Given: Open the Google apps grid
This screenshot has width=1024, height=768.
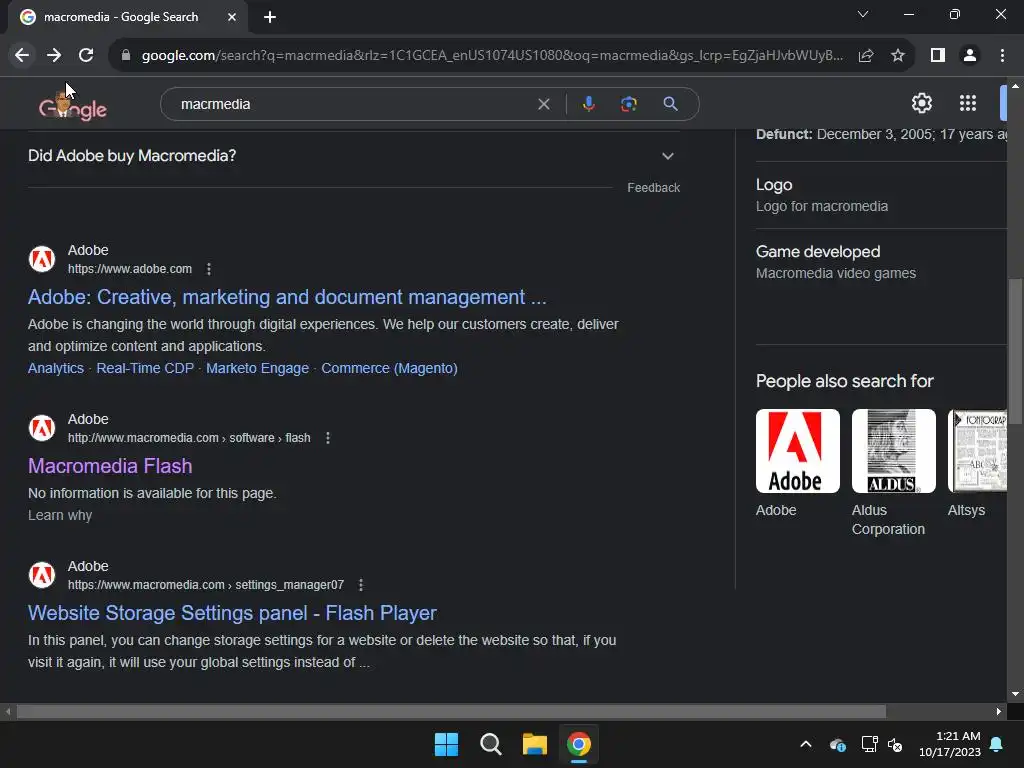Looking at the screenshot, I should (x=968, y=103).
